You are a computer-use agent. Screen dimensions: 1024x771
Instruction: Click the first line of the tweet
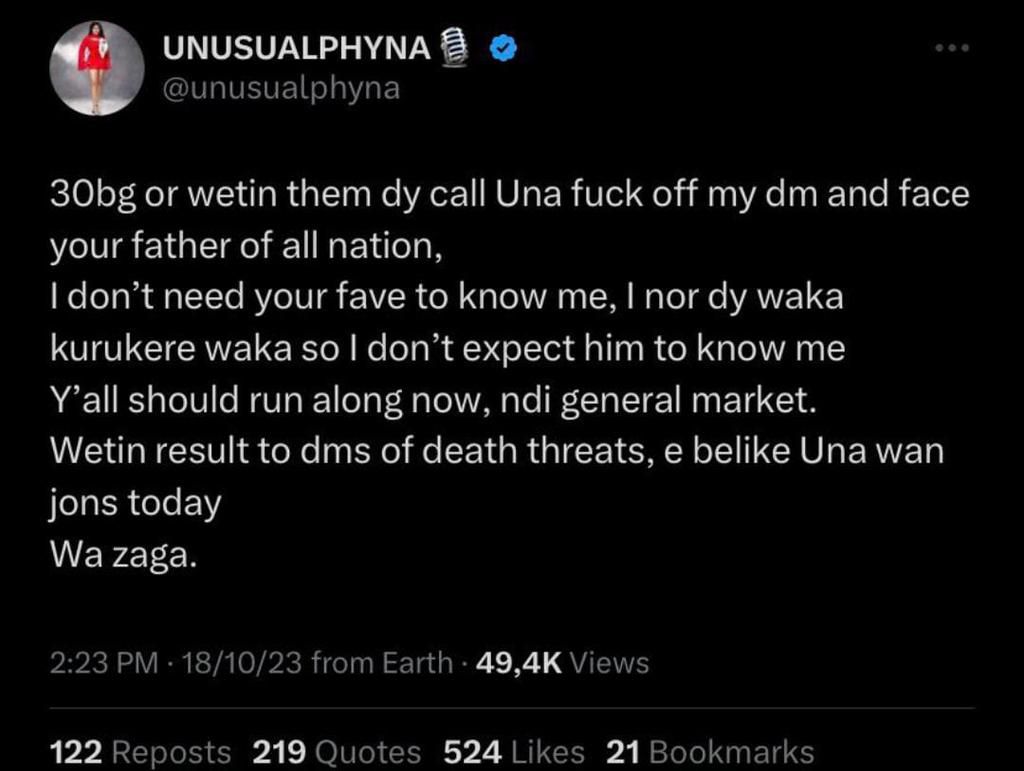(x=500, y=194)
